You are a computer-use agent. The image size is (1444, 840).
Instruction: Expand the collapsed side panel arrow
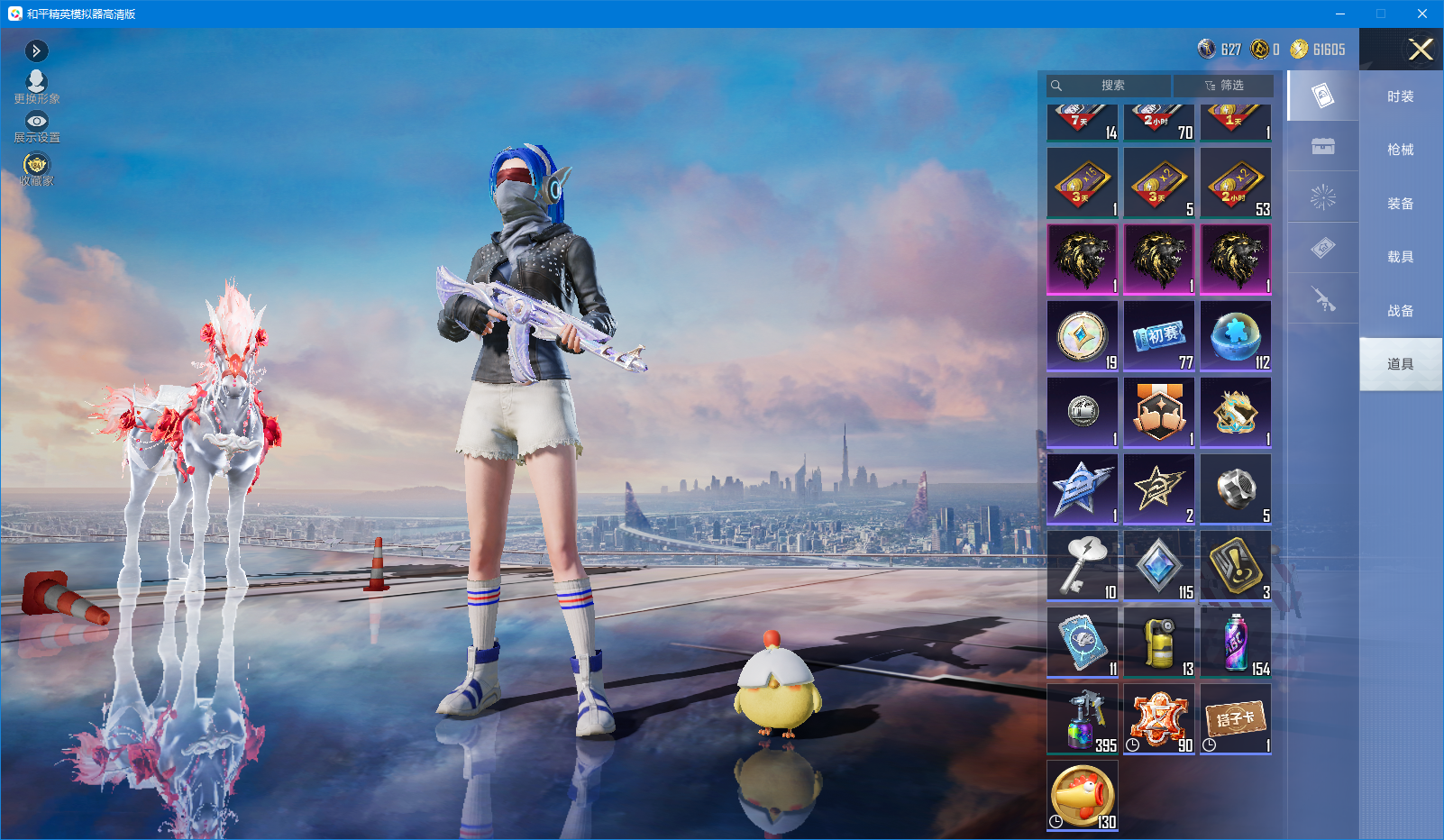click(36, 50)
